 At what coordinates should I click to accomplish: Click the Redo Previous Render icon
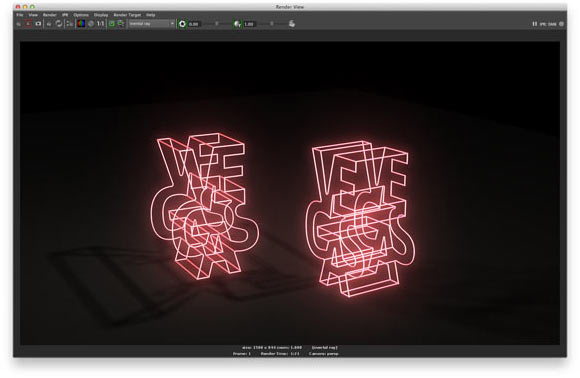(x=18, y=24)
